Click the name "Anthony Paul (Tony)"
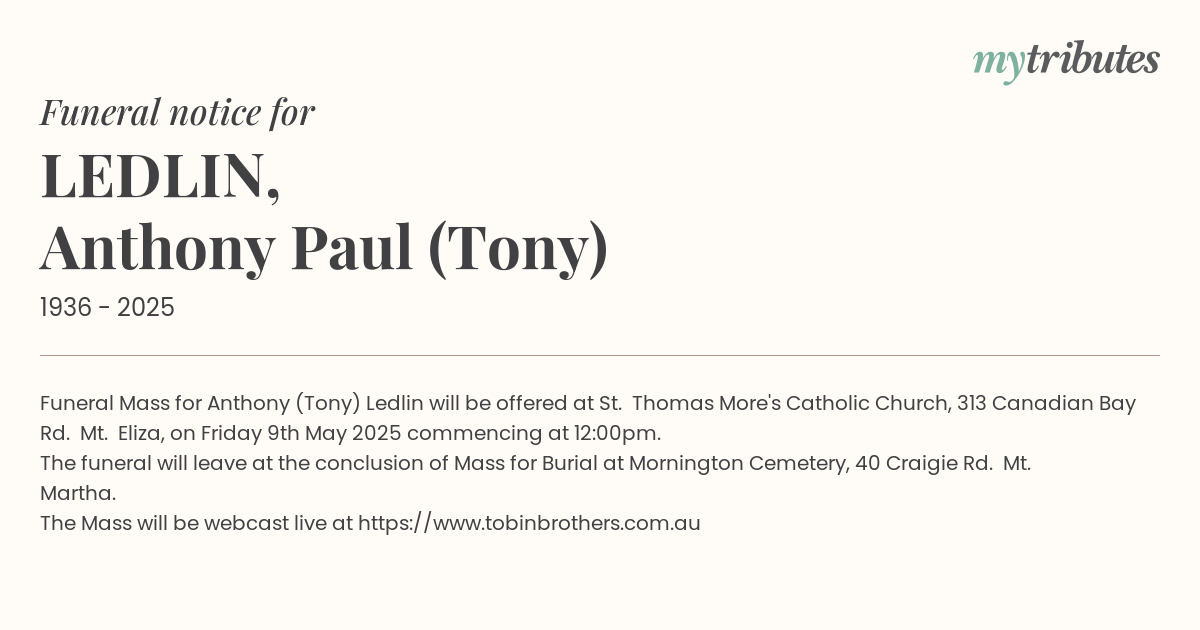 (x=324, y=247)
